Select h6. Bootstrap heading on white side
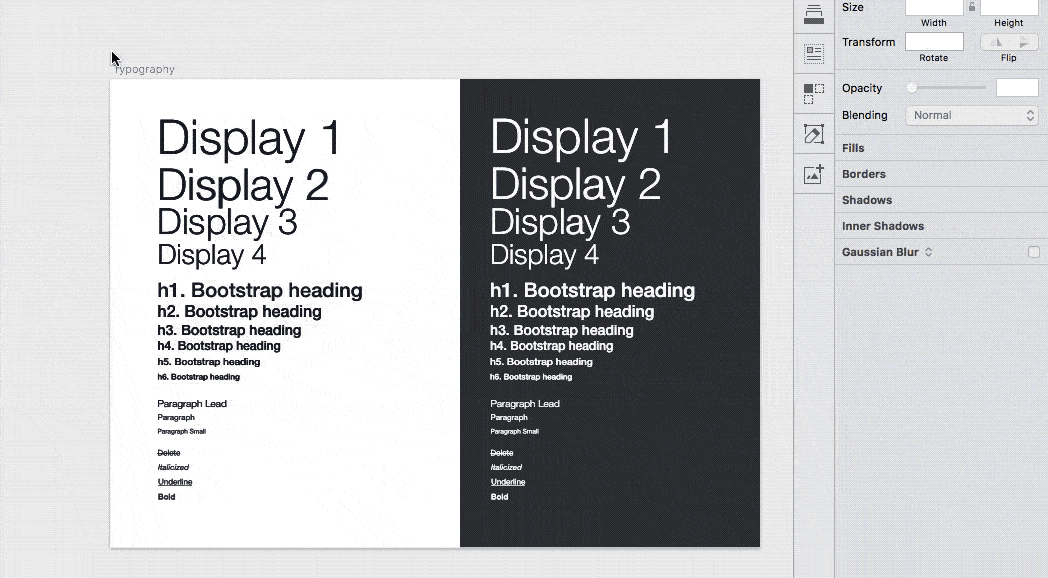Viewport: 1048px width, 578px height. [199, 377]
